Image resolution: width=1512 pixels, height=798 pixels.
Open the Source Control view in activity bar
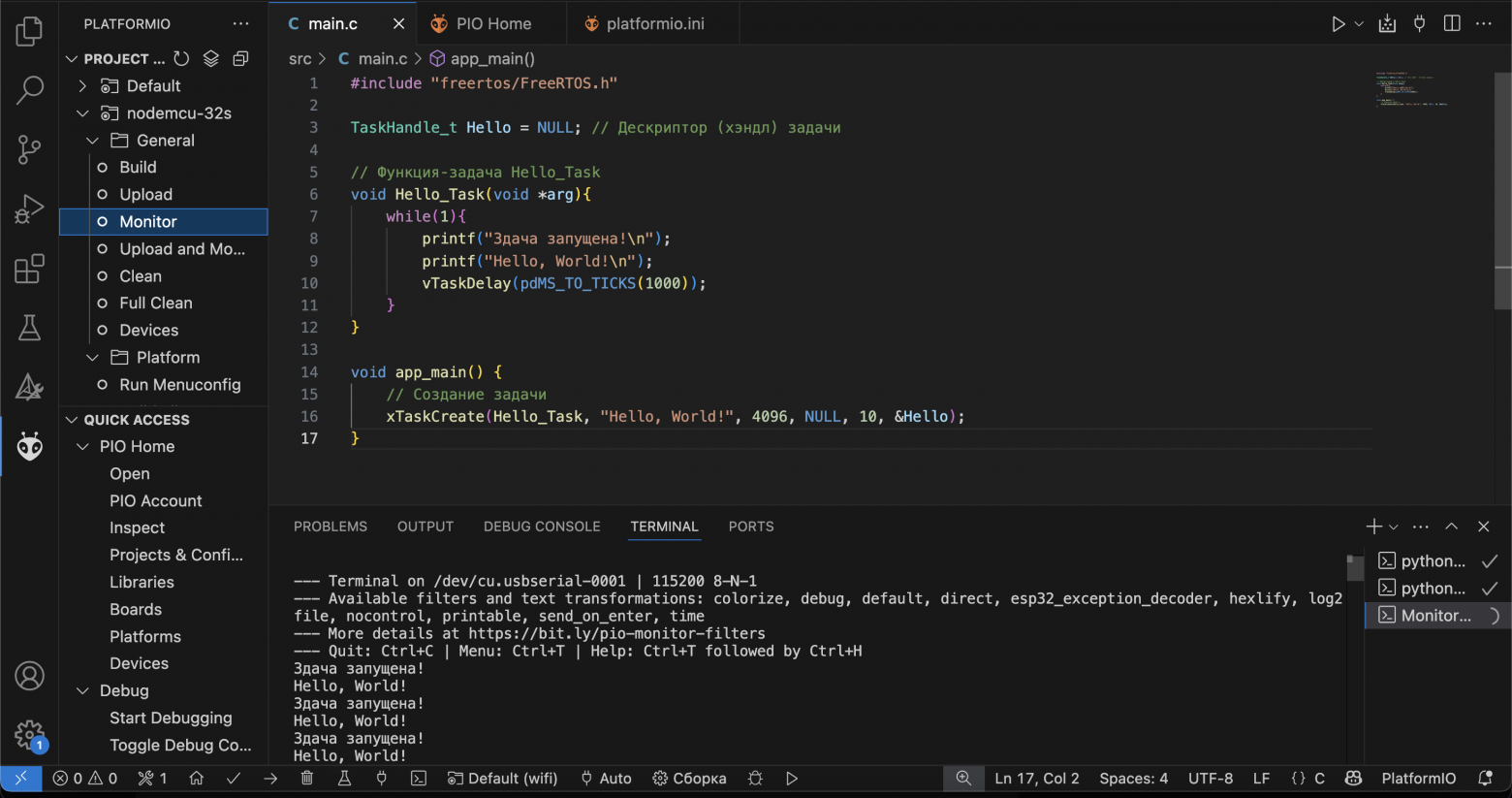coord(30,149)
